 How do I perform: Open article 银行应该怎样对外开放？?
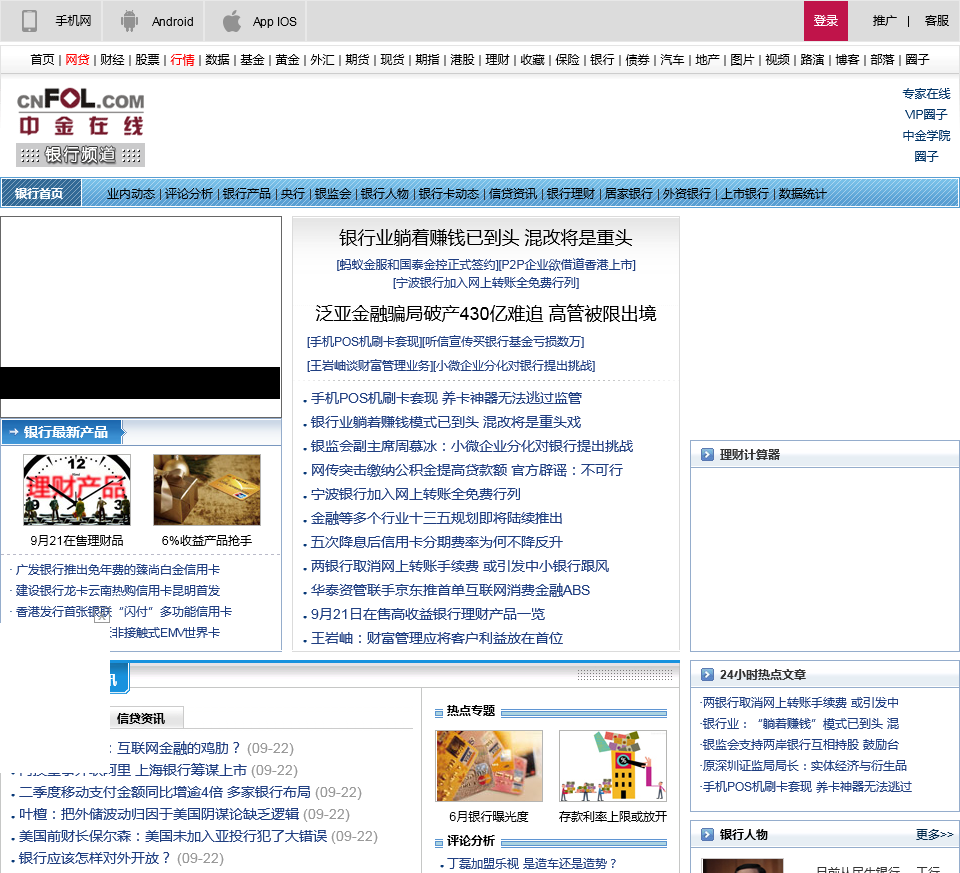94,858
